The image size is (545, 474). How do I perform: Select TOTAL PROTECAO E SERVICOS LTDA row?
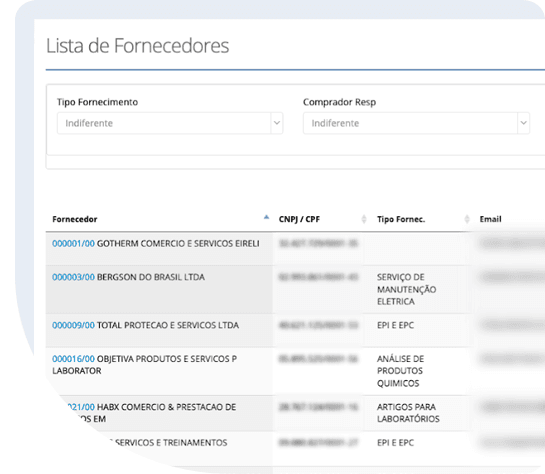[295, 330]
